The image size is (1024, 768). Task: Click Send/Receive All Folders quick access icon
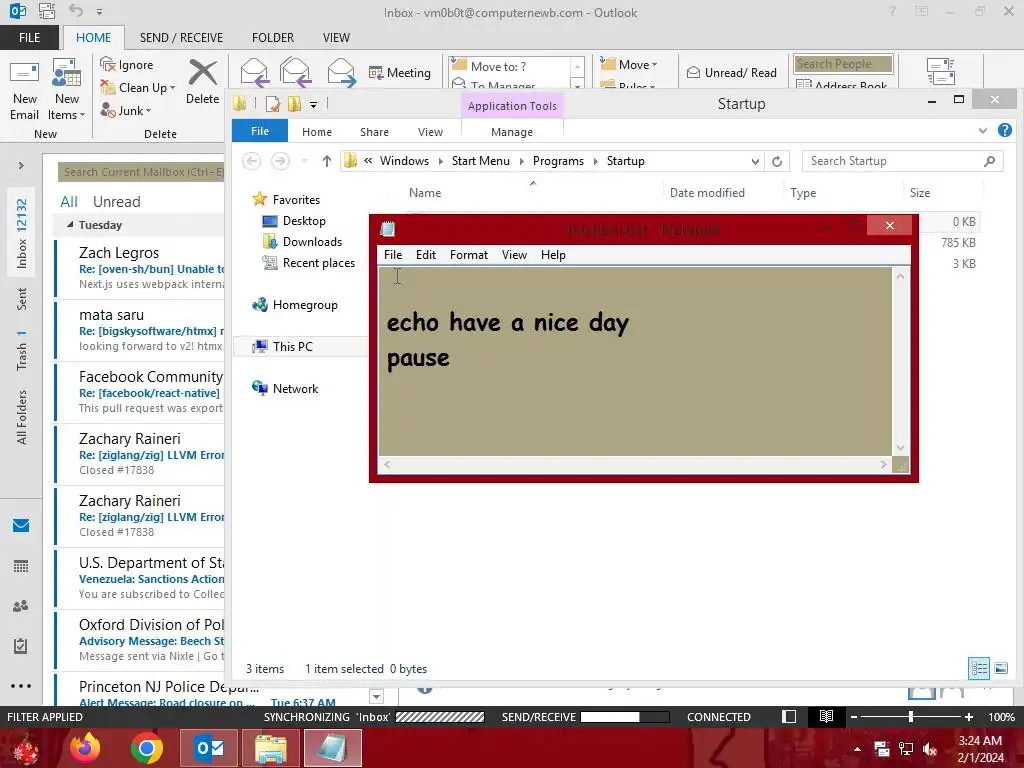(x=47, y=10)
